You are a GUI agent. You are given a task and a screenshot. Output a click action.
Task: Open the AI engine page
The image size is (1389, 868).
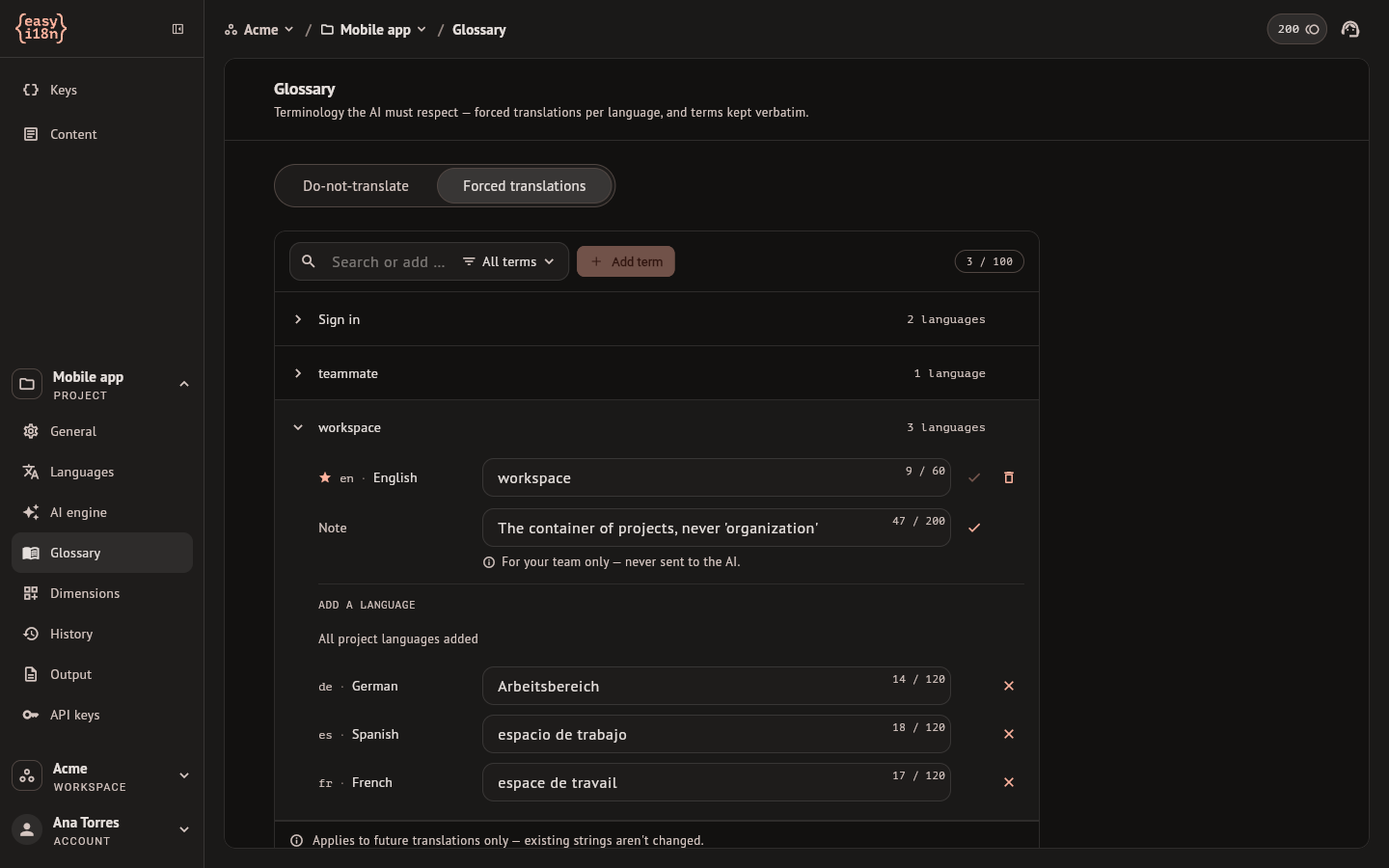102,512
